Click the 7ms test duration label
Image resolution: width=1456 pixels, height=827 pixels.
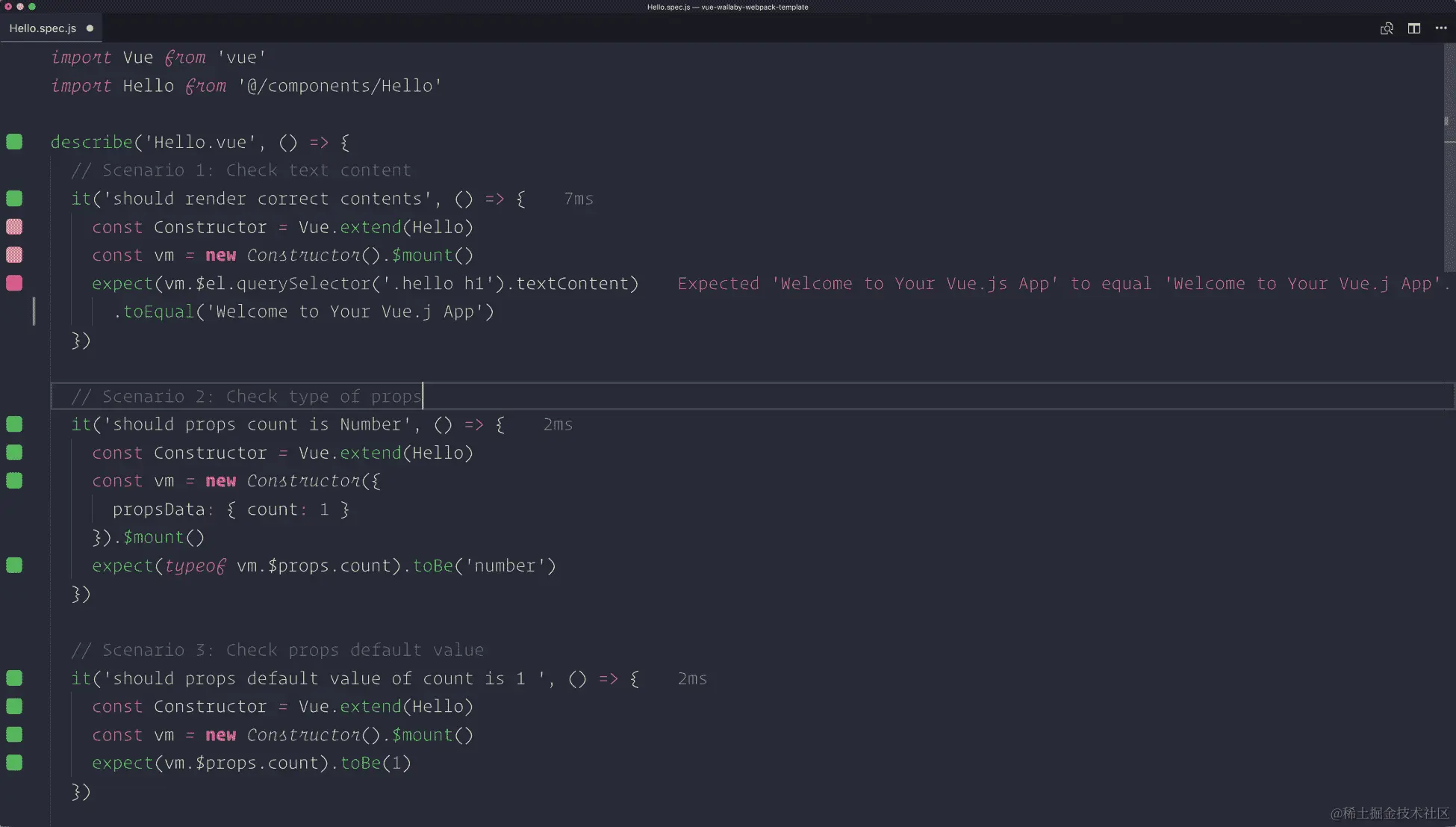coord(579,199)
